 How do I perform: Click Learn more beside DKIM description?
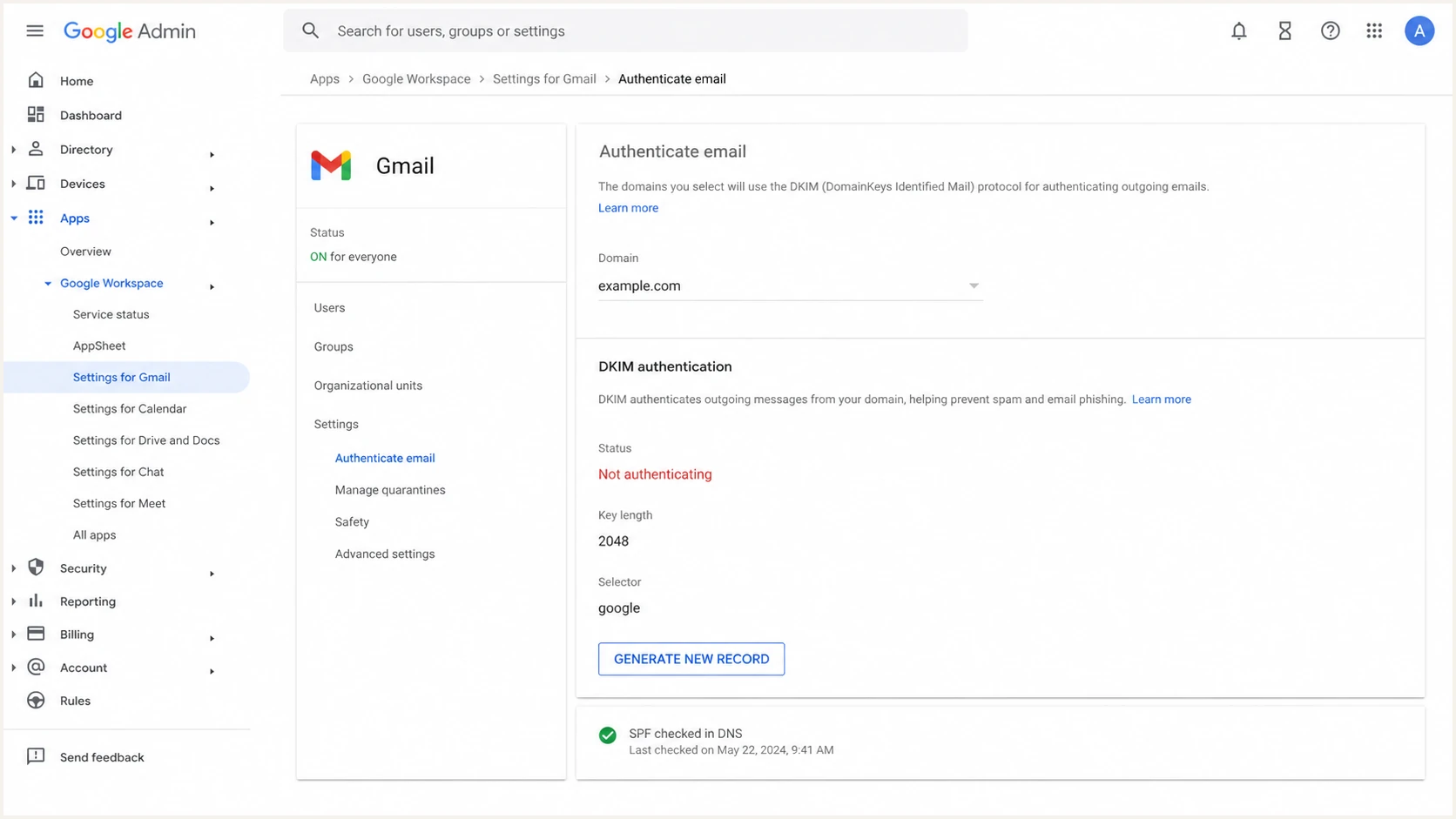(x=1161, y=399)
